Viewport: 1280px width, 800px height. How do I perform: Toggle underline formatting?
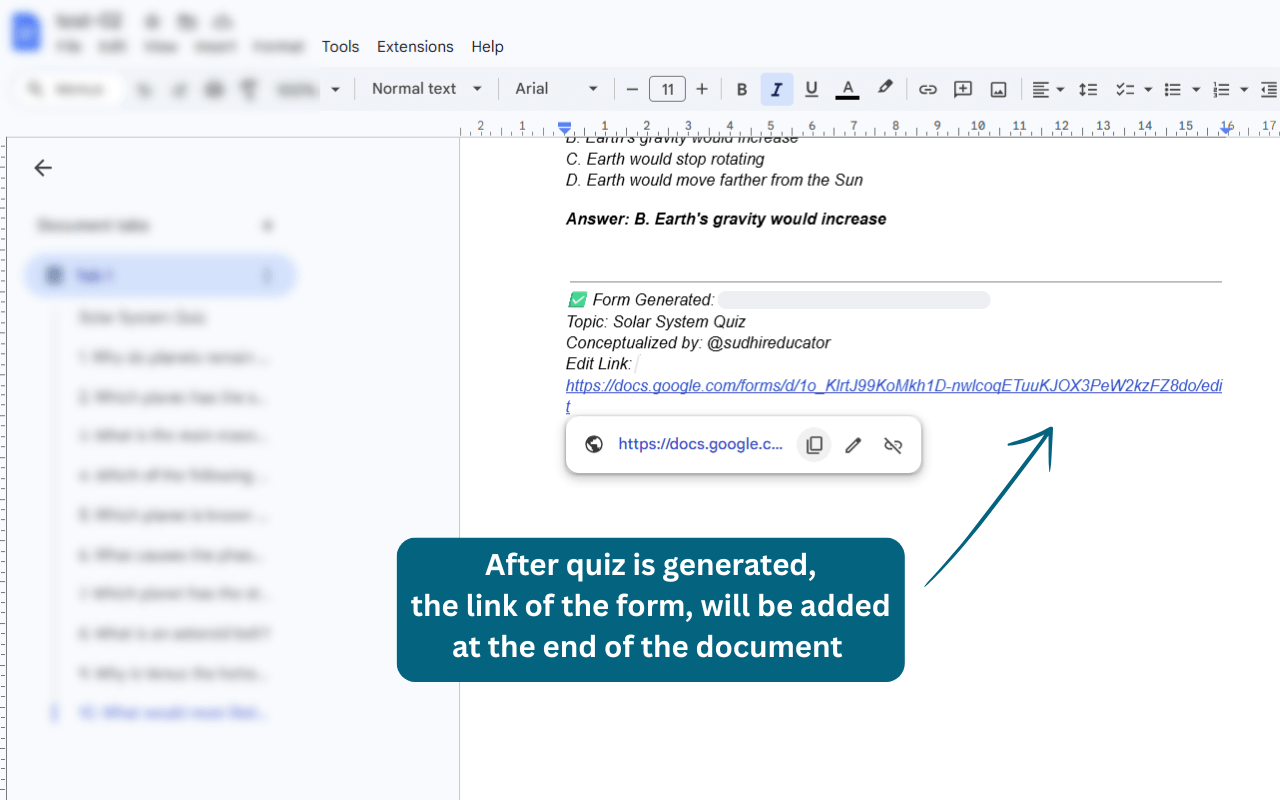click(811, 89)
